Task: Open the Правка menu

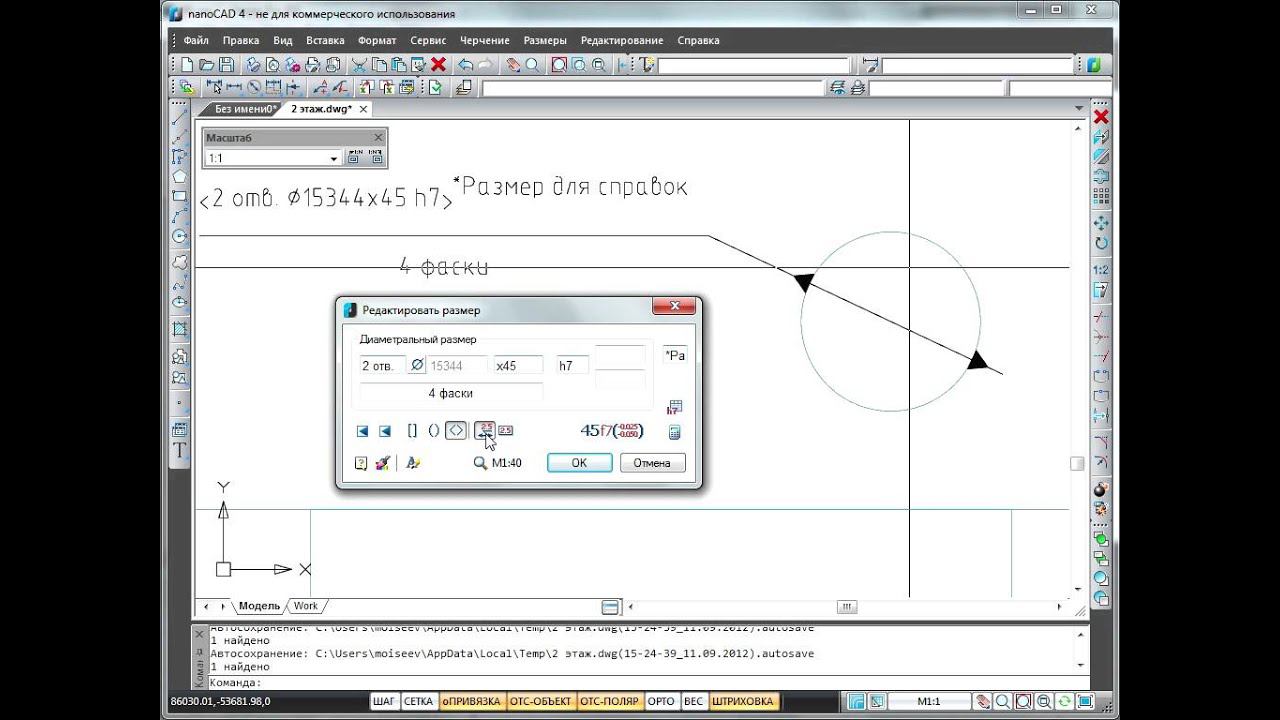Action: point(241,41)
